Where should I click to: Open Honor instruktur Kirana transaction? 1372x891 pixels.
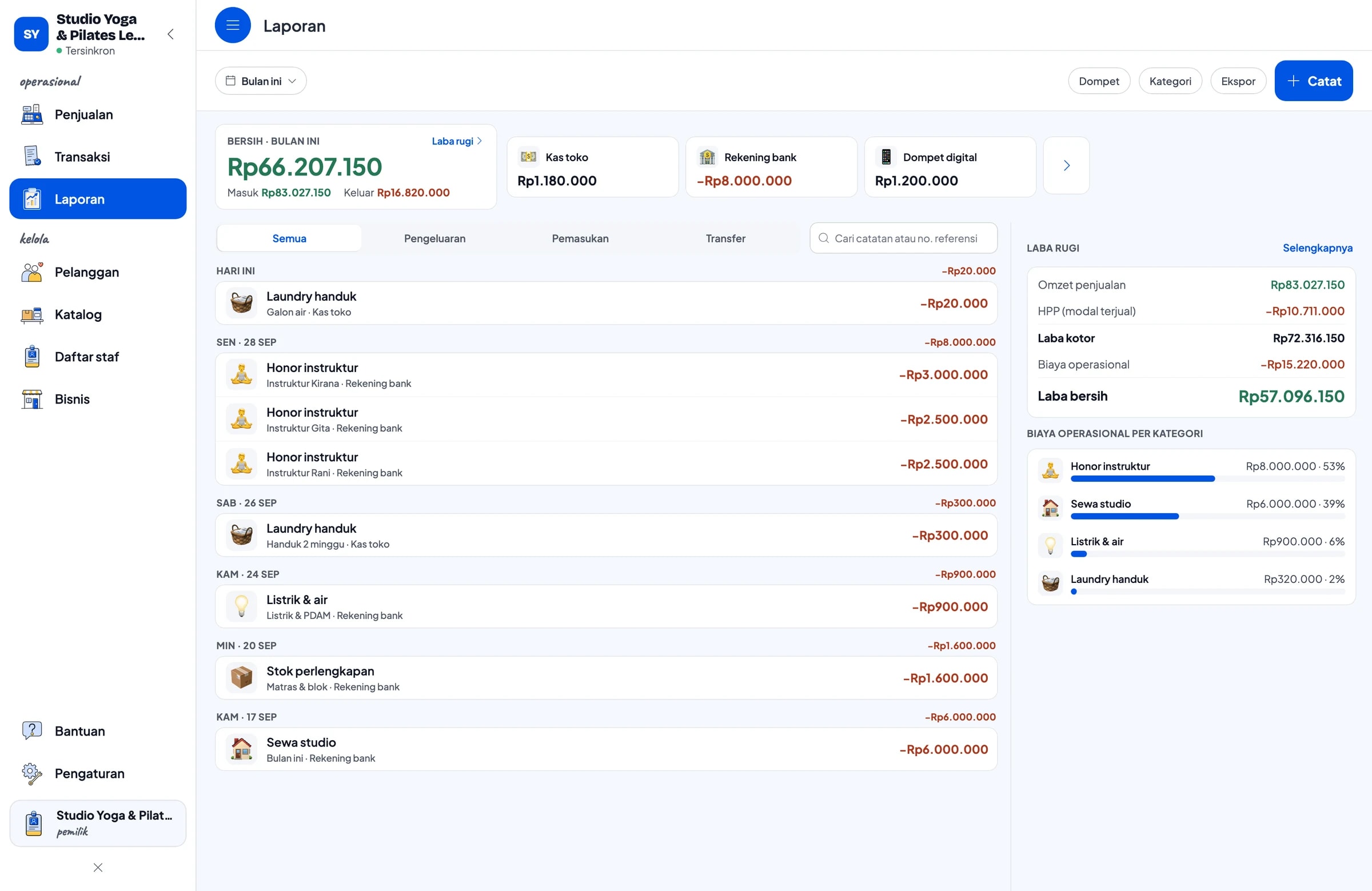point(606,374)
